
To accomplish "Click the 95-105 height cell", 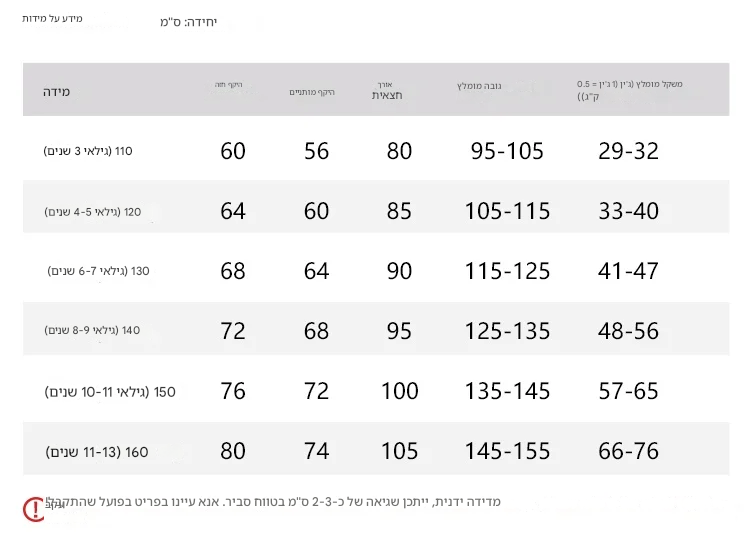I will 507,151.
